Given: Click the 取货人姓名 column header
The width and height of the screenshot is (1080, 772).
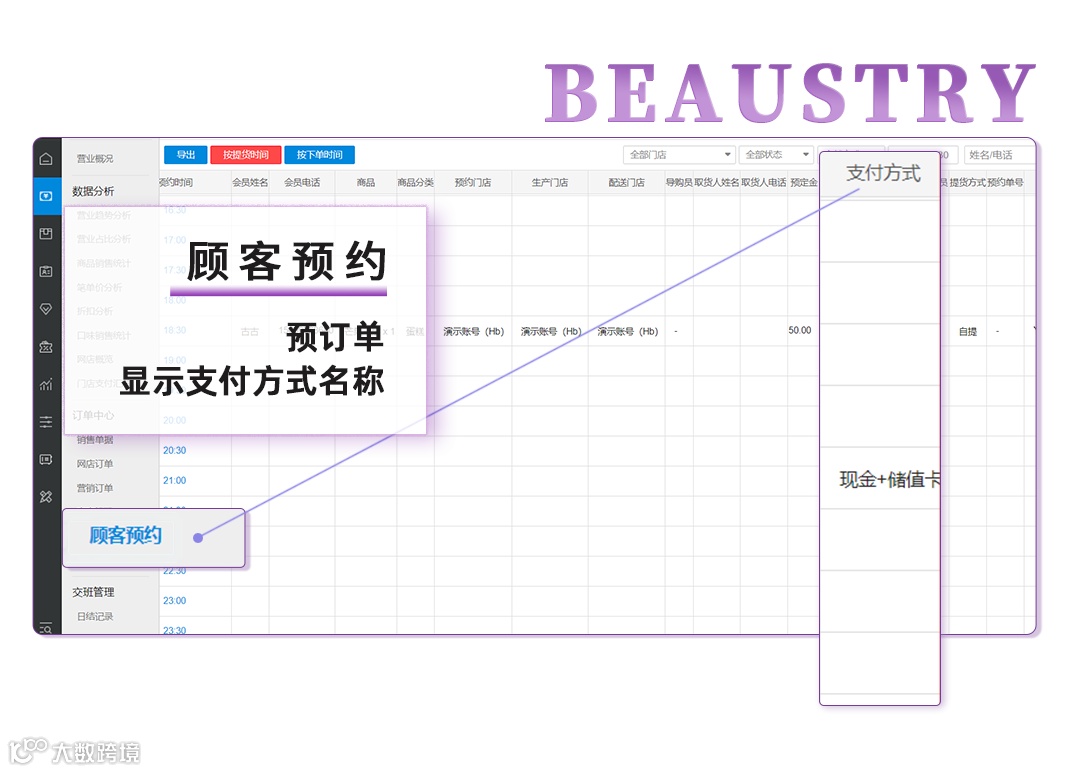Looking at the screenshot, I should coord(716,182).
